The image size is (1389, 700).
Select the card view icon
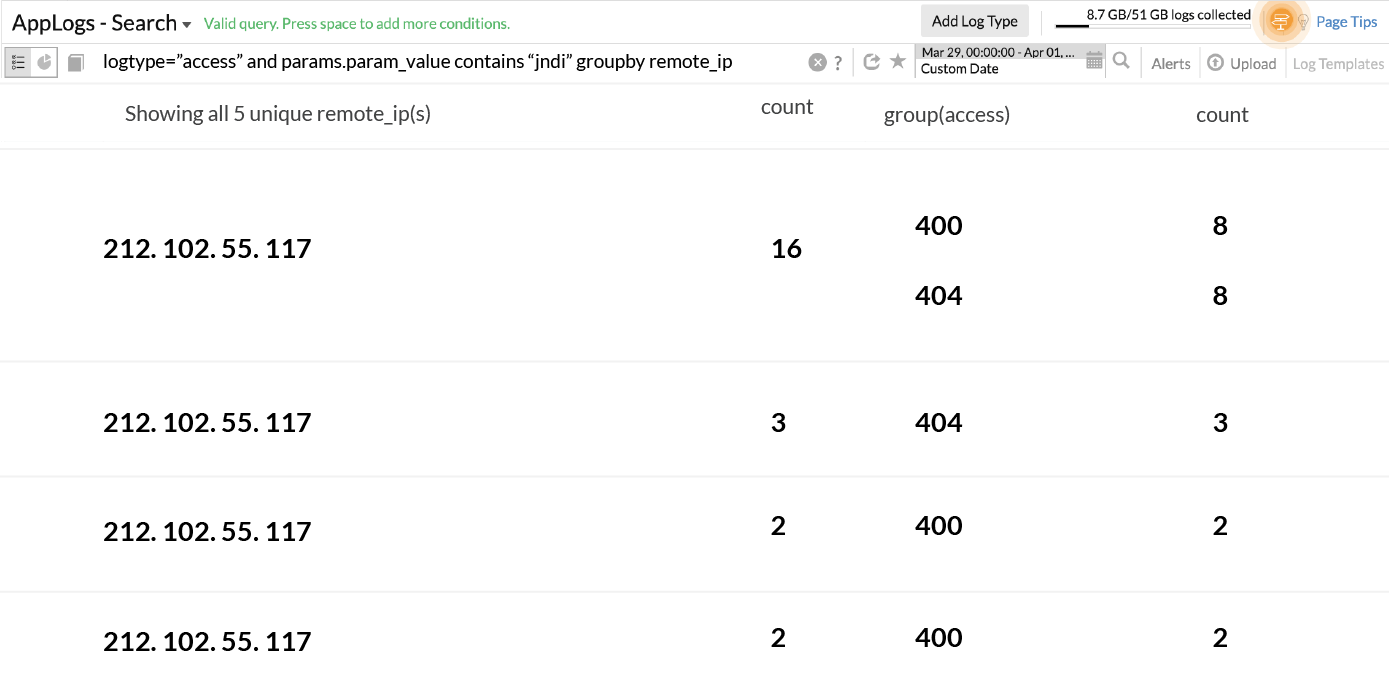coord(76,62)
